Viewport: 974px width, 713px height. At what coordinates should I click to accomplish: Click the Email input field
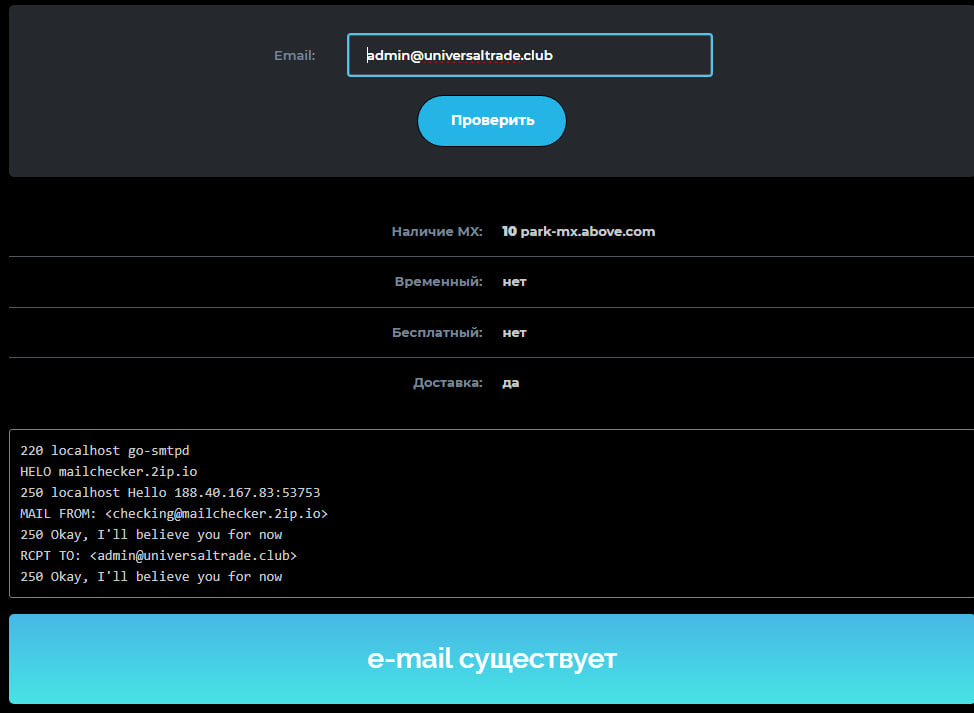[x=529, y=55]
